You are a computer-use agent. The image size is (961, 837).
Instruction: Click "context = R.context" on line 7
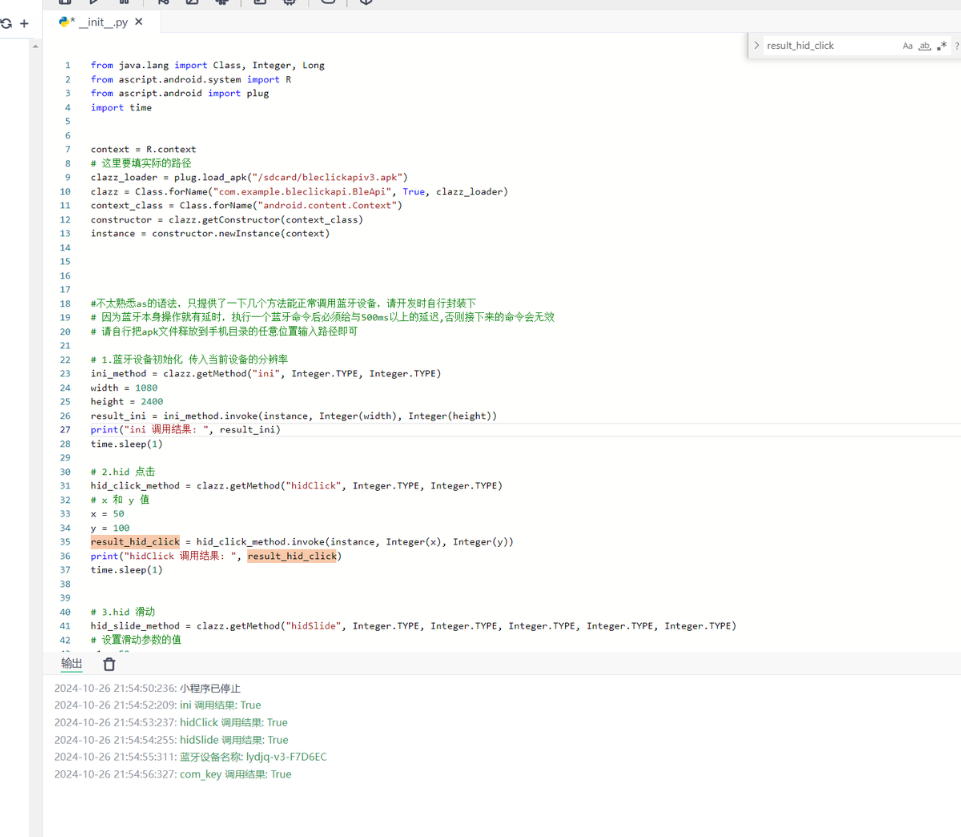(143, 149)
